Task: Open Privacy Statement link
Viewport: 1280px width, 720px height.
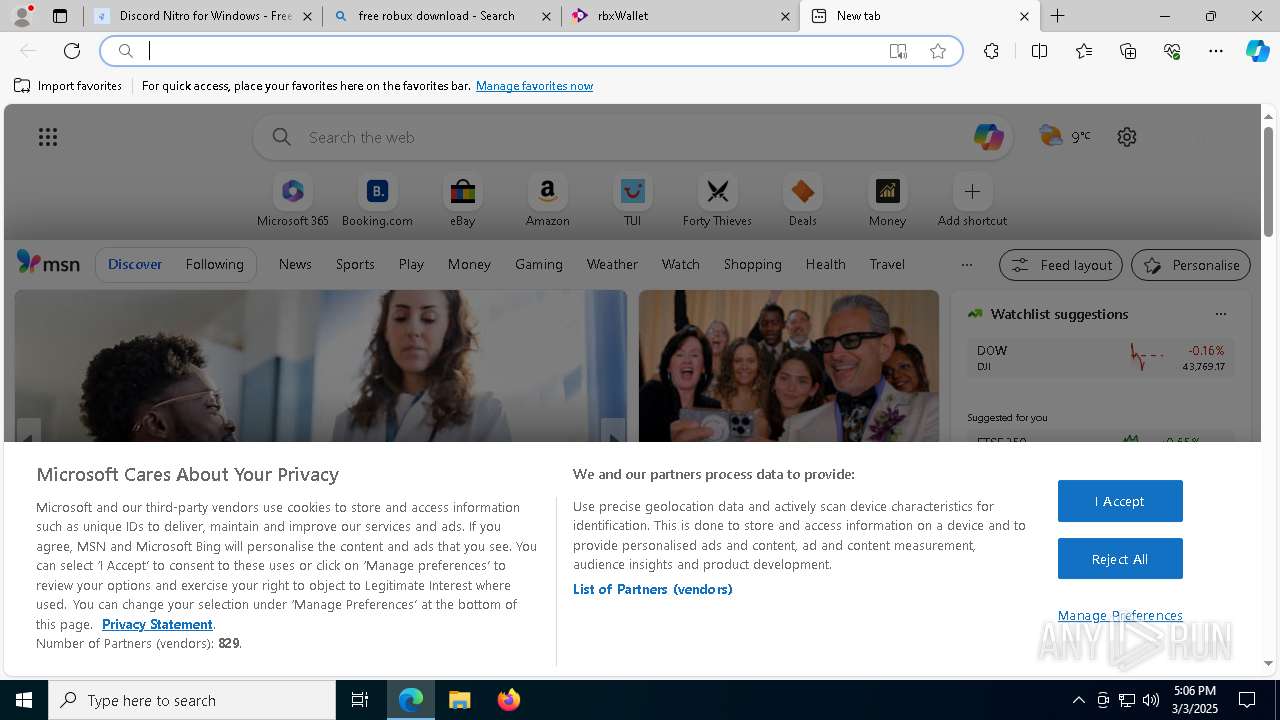Action: pyautogui.click(x=157, y=624)
